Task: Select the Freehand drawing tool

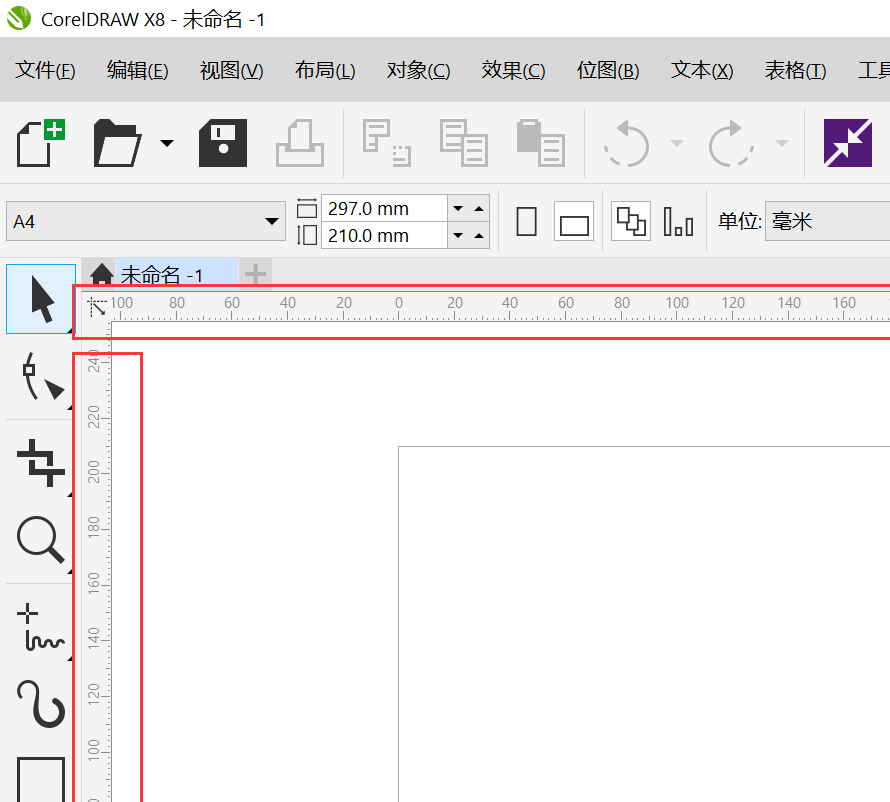Action: tap(40, 623)
